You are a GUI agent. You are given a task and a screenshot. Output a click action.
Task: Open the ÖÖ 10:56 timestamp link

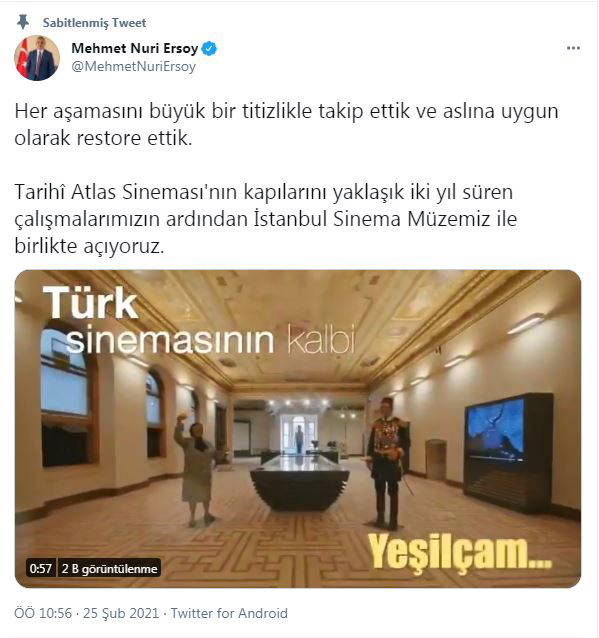(x=43, y=613)
